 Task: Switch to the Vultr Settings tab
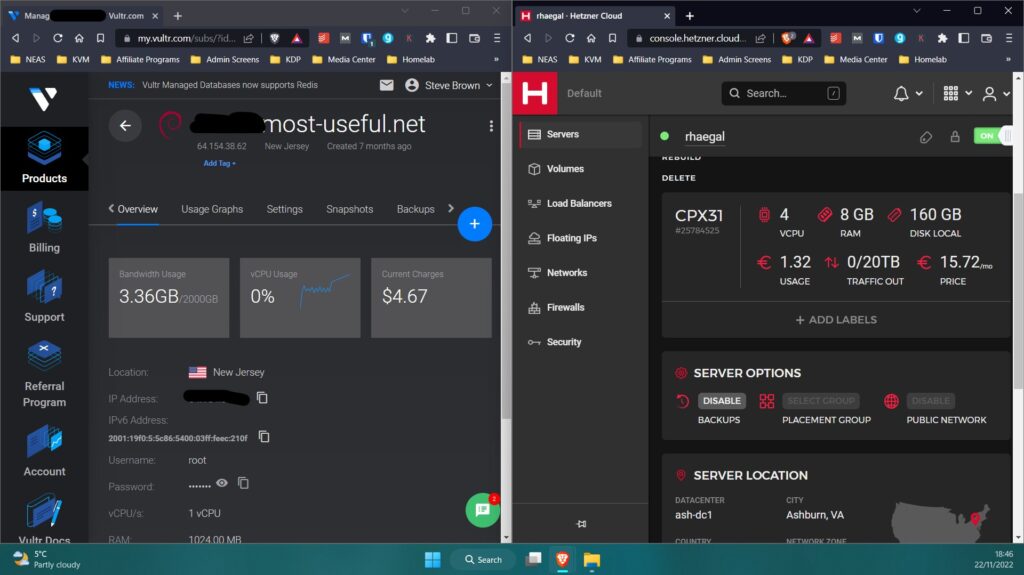click(x=284, y=209)
